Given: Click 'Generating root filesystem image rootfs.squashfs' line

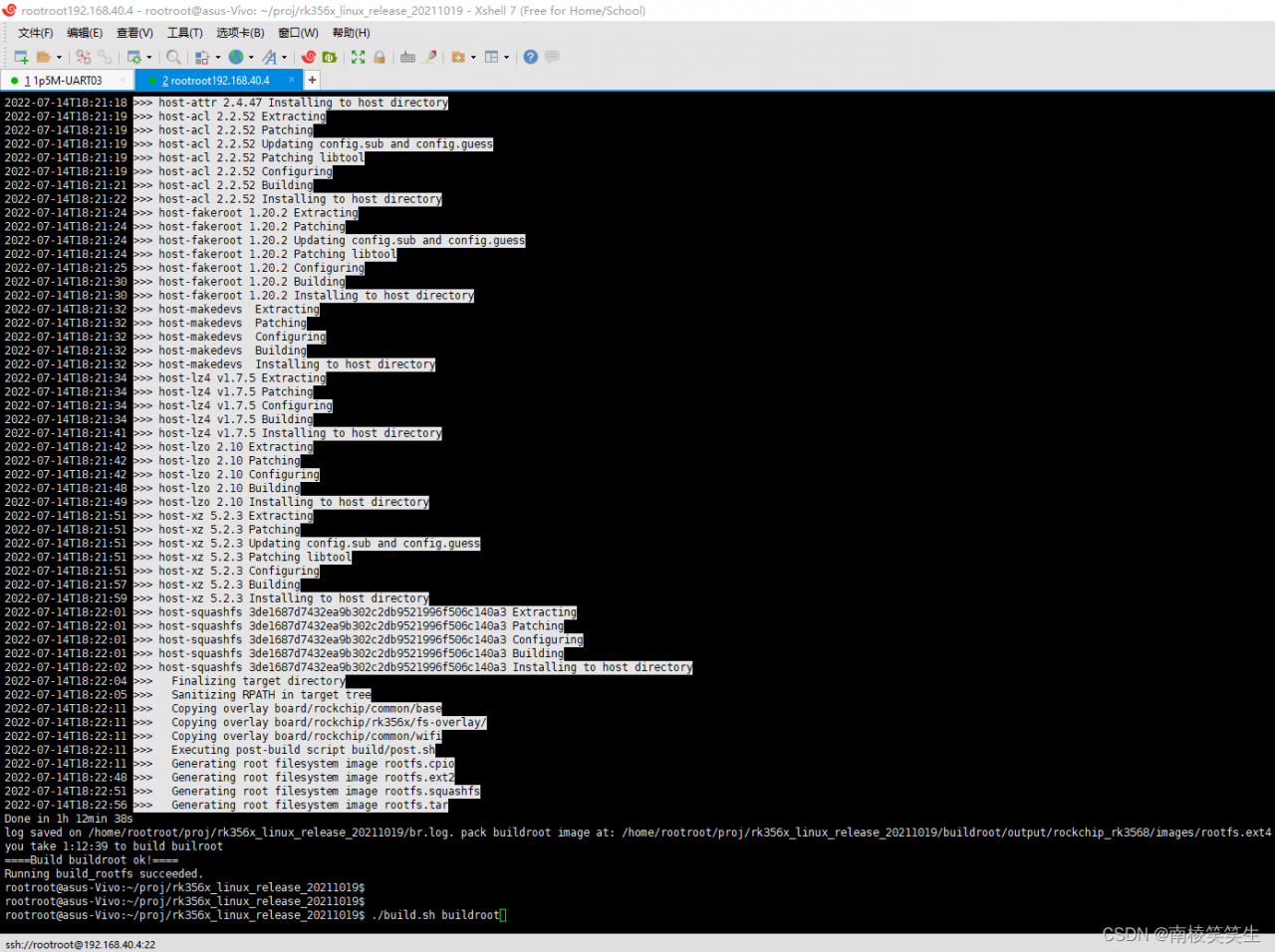Looking at the screenshot, I should point(326,792).
